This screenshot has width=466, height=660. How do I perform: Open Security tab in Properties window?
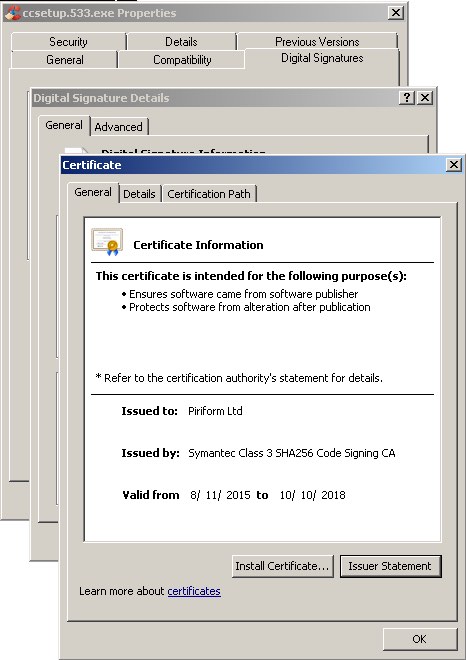68,42
